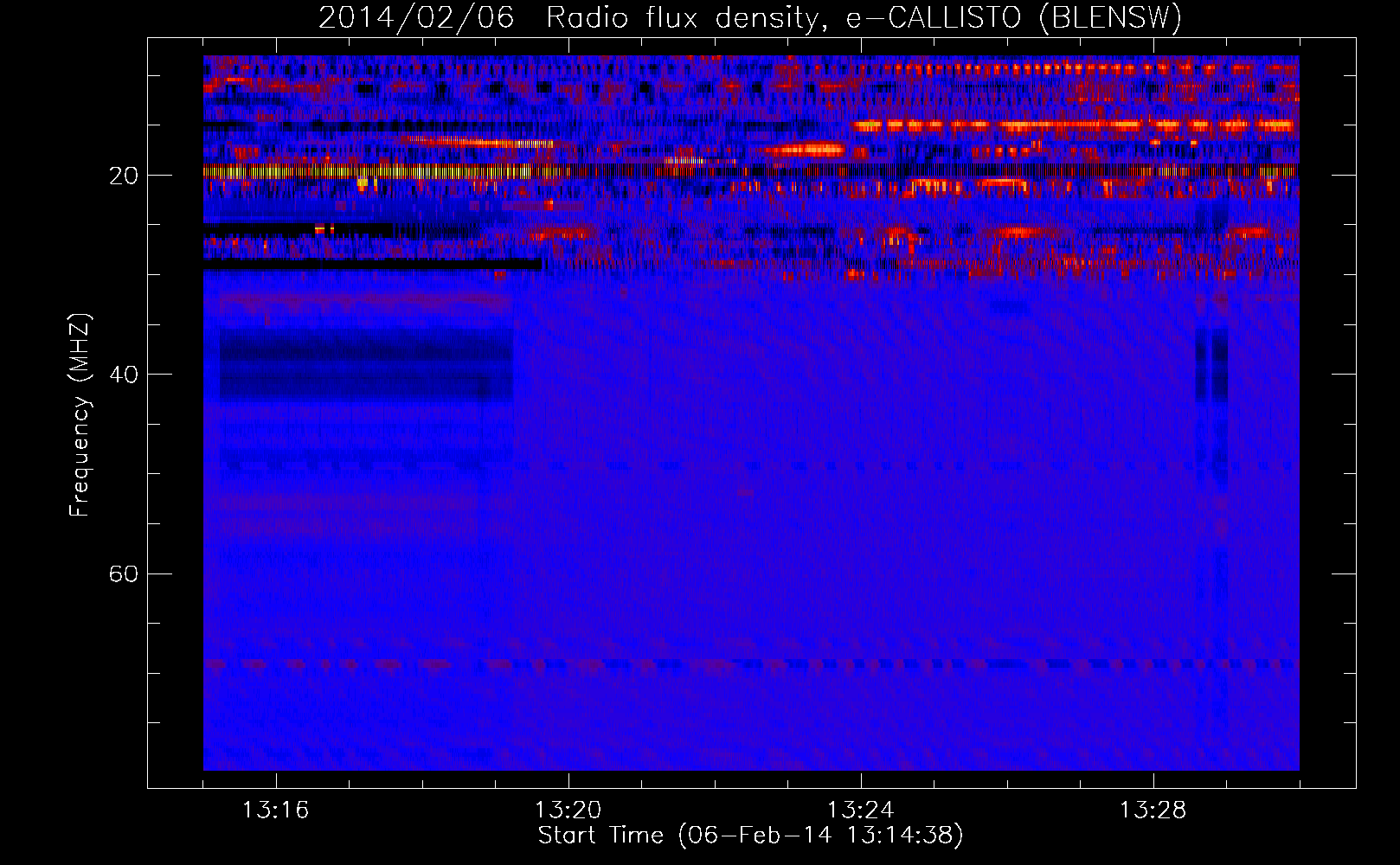The width and height of the screenshot is (1400, 865).
Task: Click the 'Start Time (06-Feb-14 13:14:38)' label
Action: click(750, 836)
